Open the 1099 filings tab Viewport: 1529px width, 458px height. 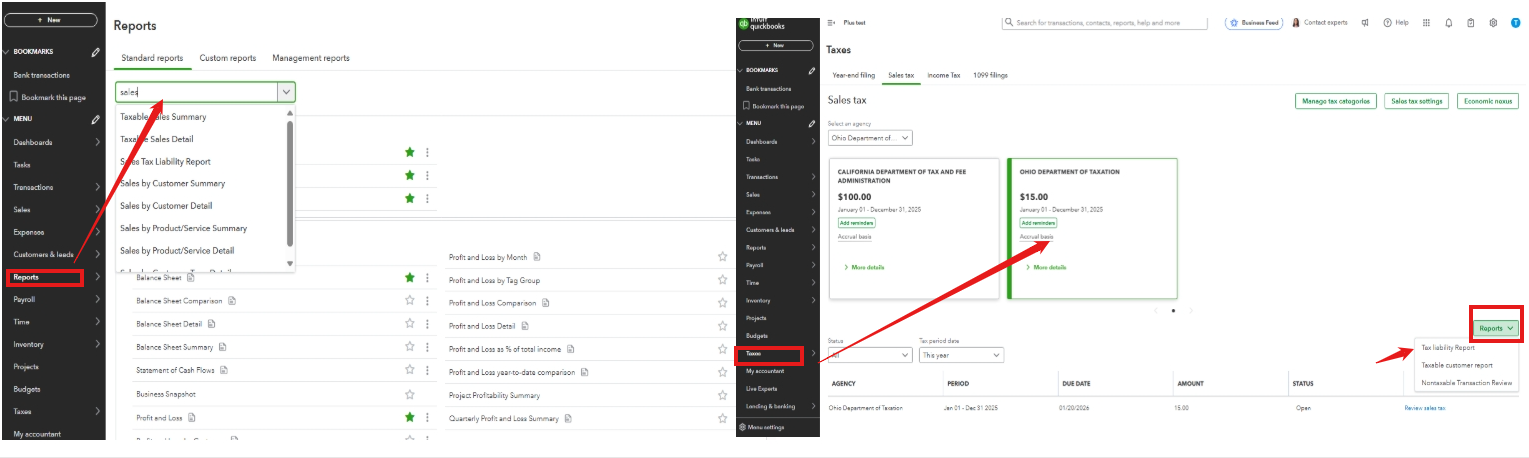pyautogui.click(x=990, y=75)
